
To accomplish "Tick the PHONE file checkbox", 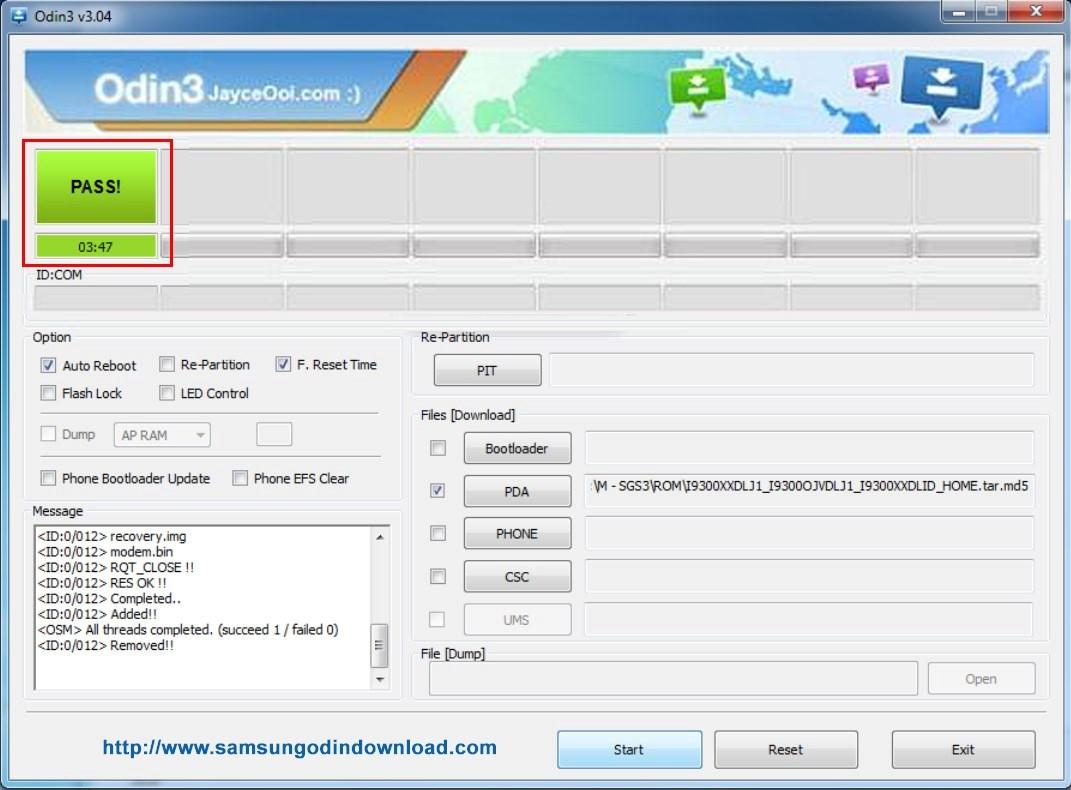I will point(438,533).
